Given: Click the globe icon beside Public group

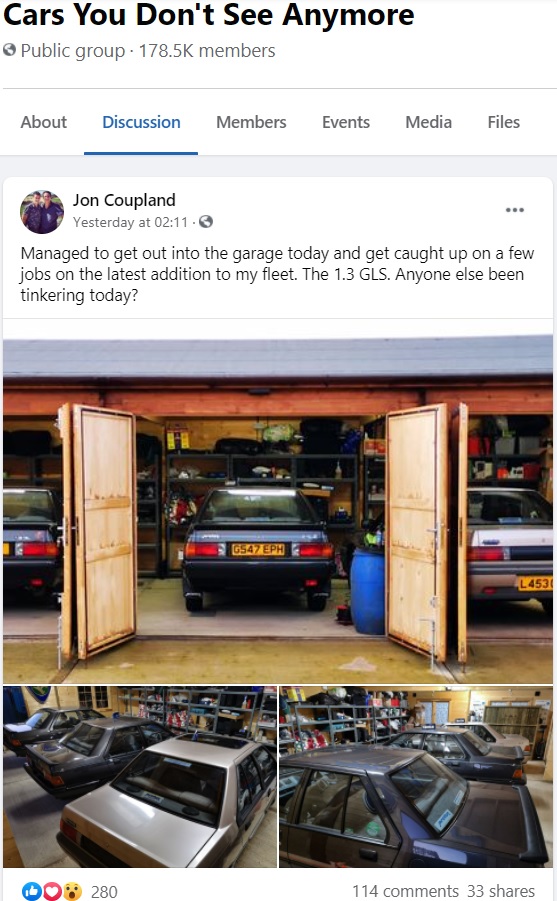Looking at the screenshot, I should point(9,51).
